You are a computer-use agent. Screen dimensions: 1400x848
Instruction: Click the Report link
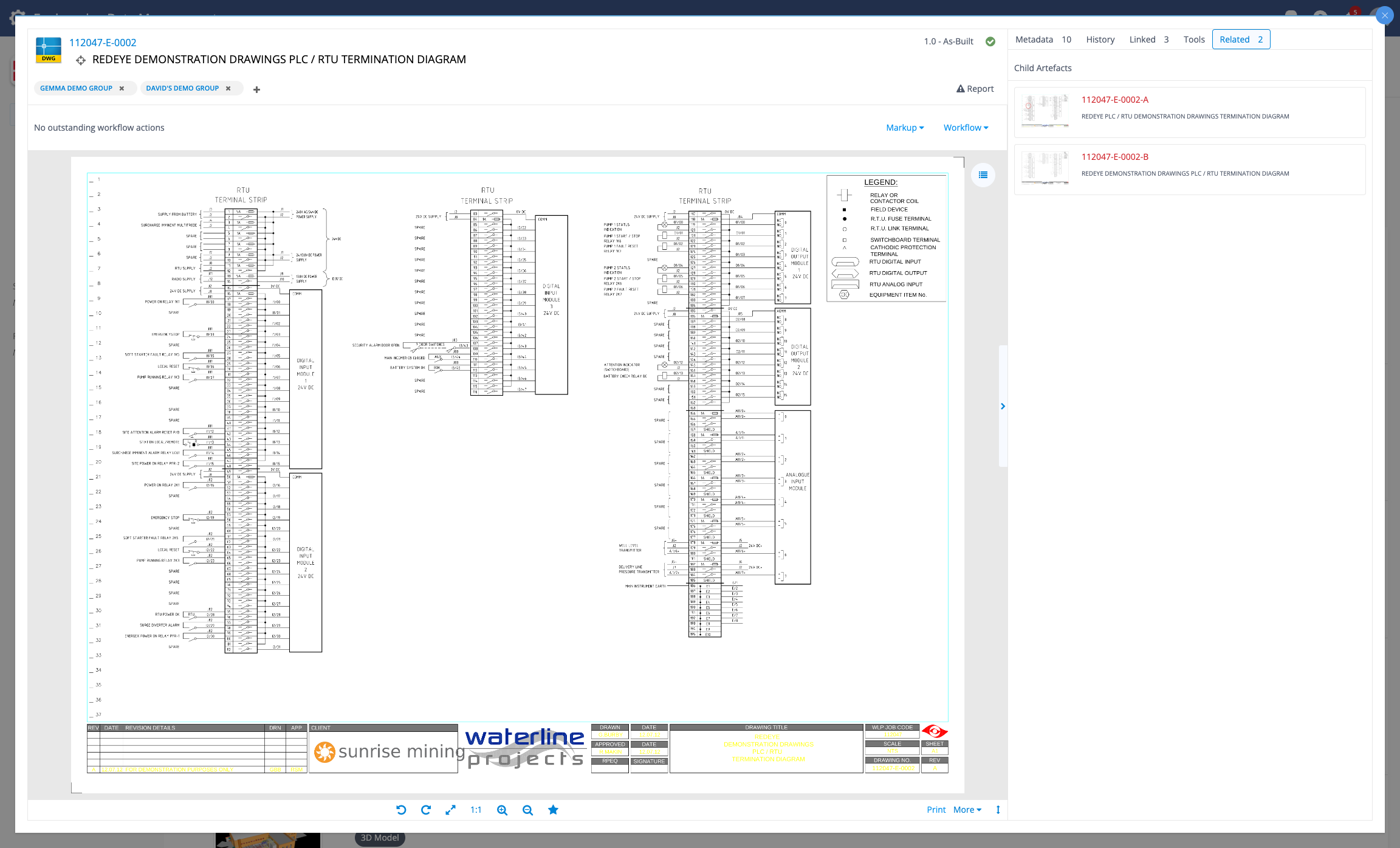(x=976, y=88)
